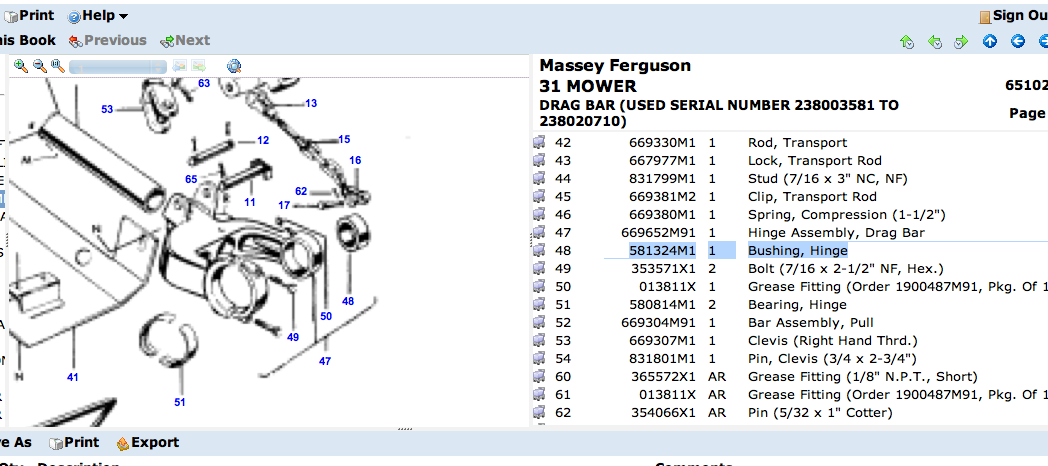The width and height of the screenshot is (1048, 466).
Task: Click Print in the bottom toolbar
Action: (x=74, y=443)
